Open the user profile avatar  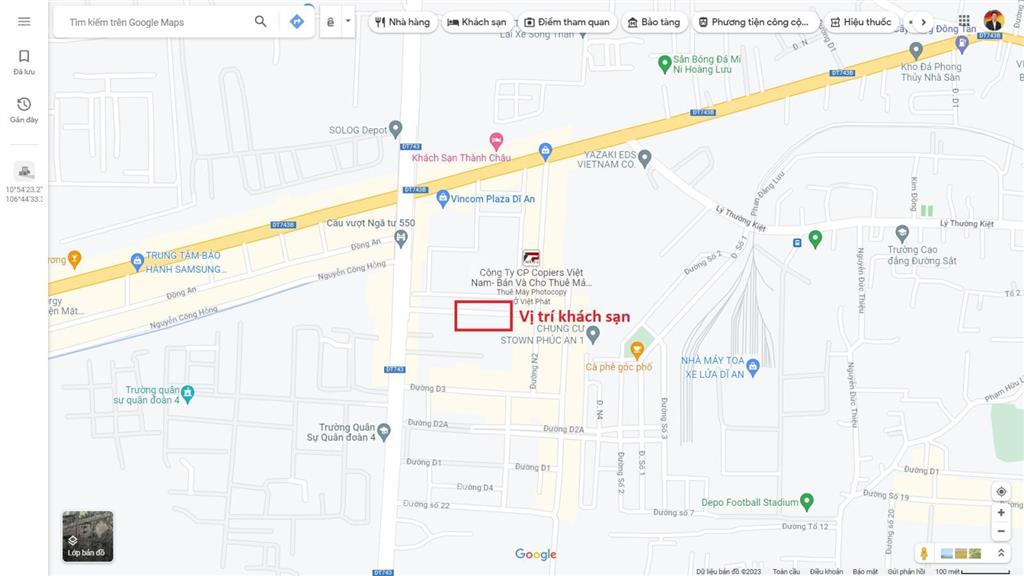point(994,21)
